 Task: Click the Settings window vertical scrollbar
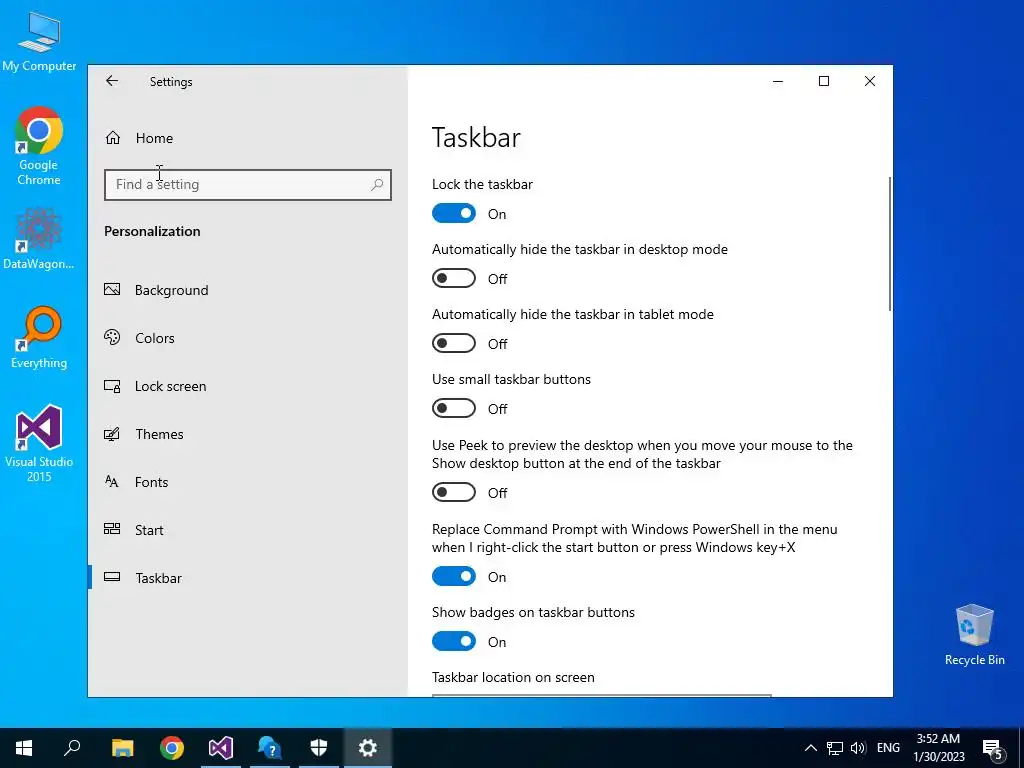tap(889, 244)
